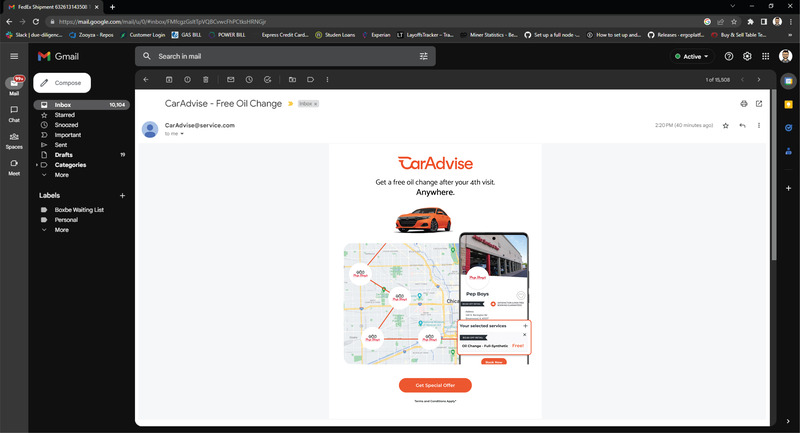The height and width of the screenshot is (433, 800).
Task: Expand recipient details next to 'to me'
Action: (182, 134)
